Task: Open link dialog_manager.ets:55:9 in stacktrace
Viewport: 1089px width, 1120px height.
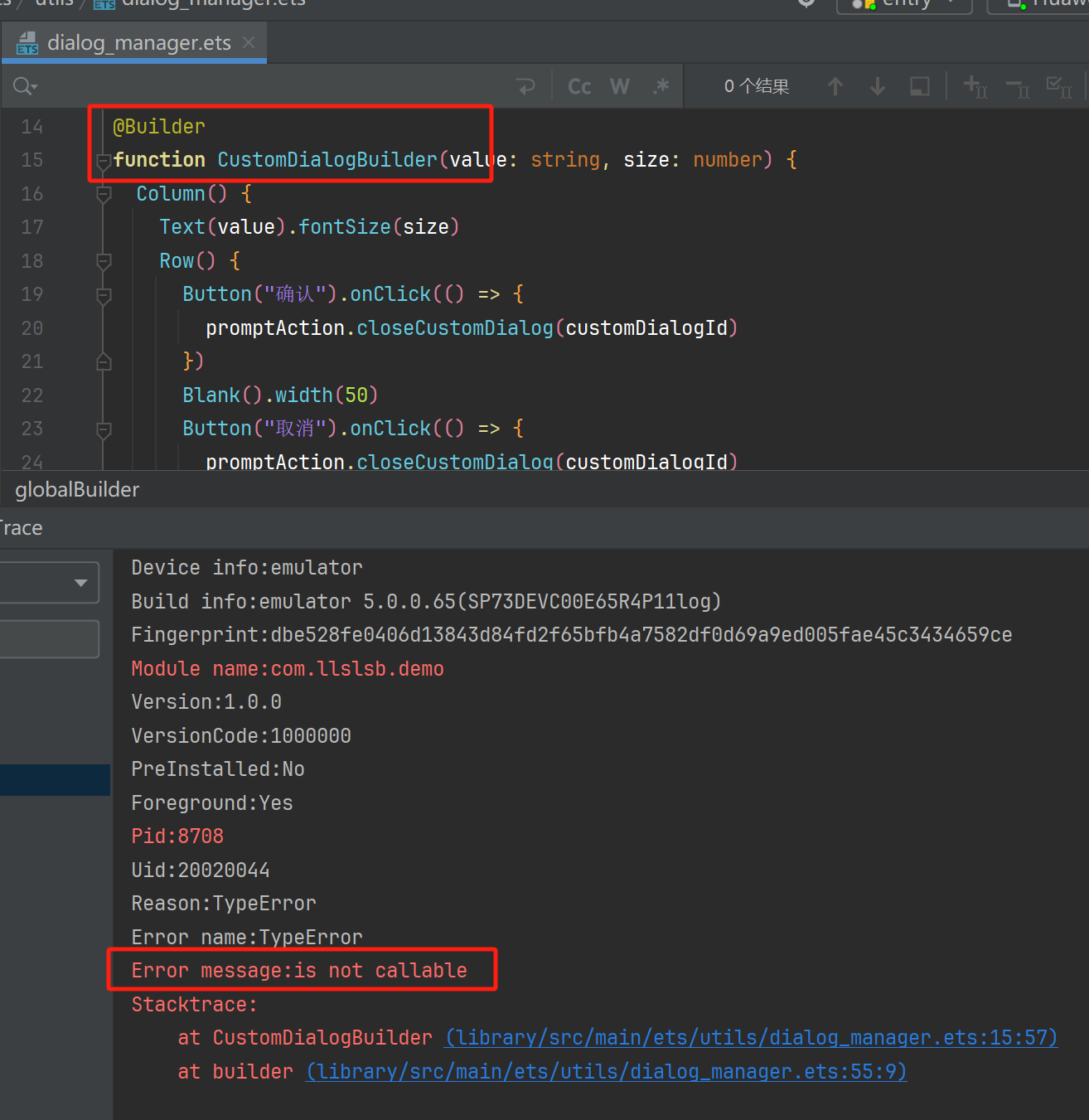Action: [x=607, y=1072]
